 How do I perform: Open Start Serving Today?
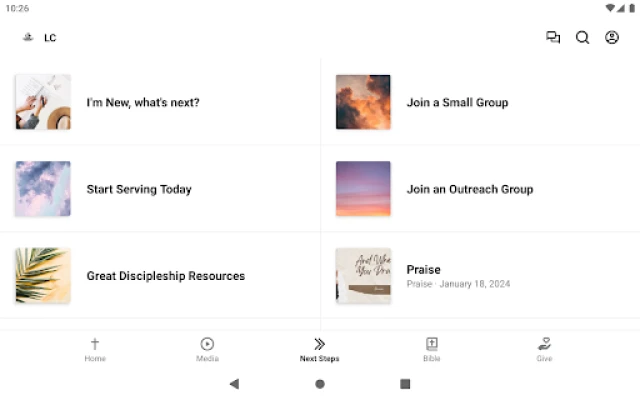pos(139,189)
